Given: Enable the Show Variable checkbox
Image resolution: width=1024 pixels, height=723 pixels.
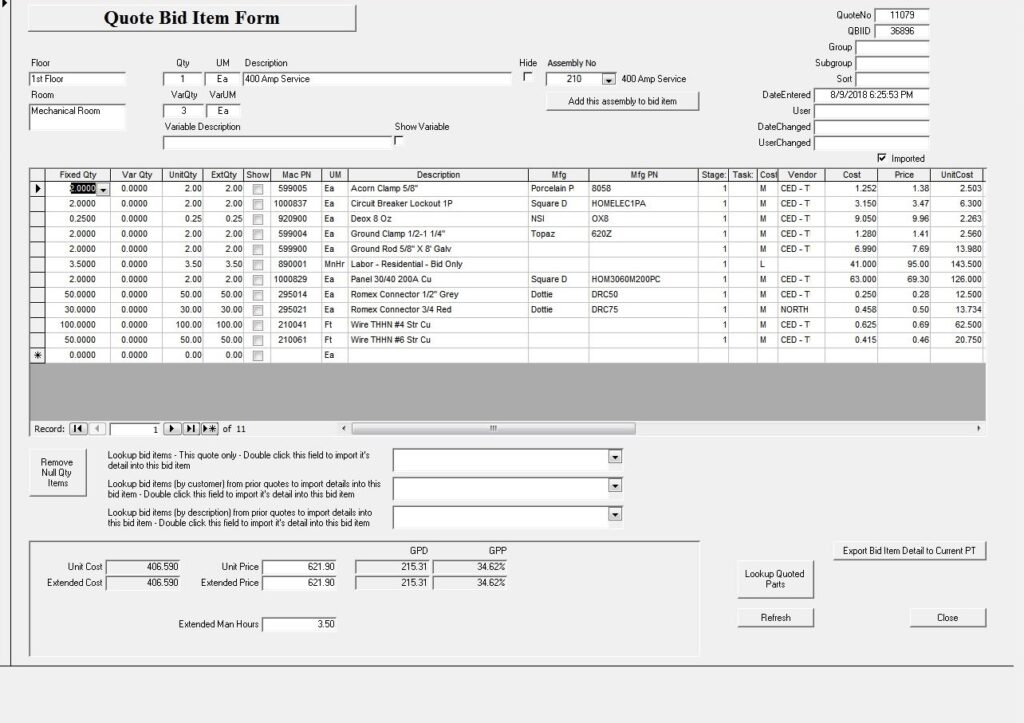Looking at the screenshot, I should pyautogui.click(x=400, y=141).
